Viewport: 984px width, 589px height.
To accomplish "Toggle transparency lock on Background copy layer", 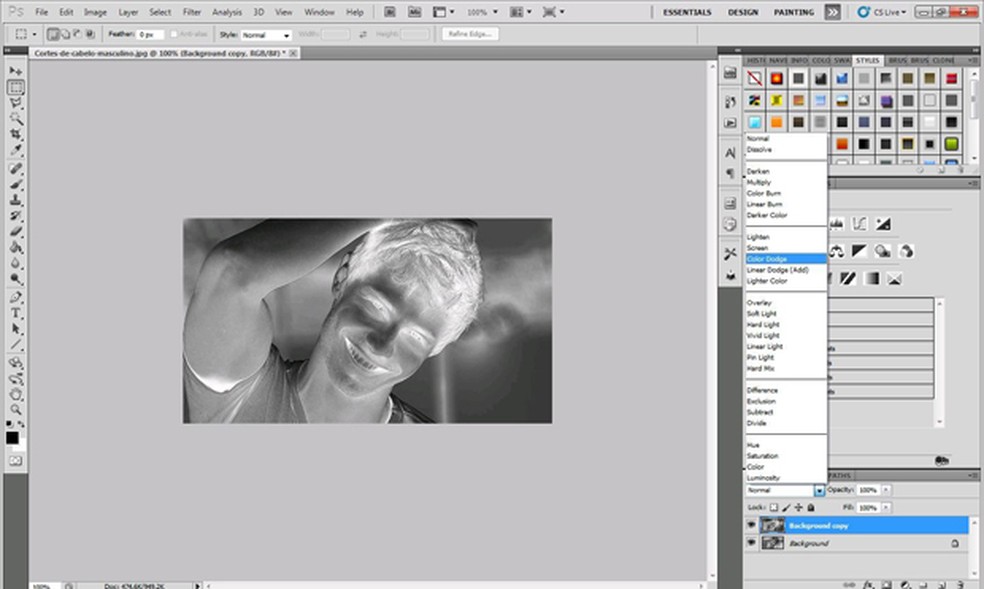I will pyautogui.click(x=772, y=506).
